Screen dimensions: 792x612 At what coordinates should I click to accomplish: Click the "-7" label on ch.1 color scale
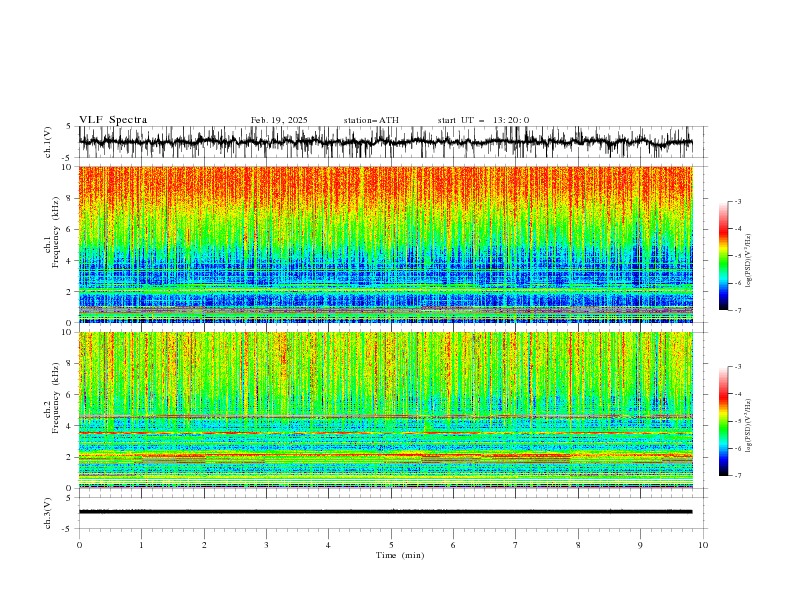click(x=737, y=310)
